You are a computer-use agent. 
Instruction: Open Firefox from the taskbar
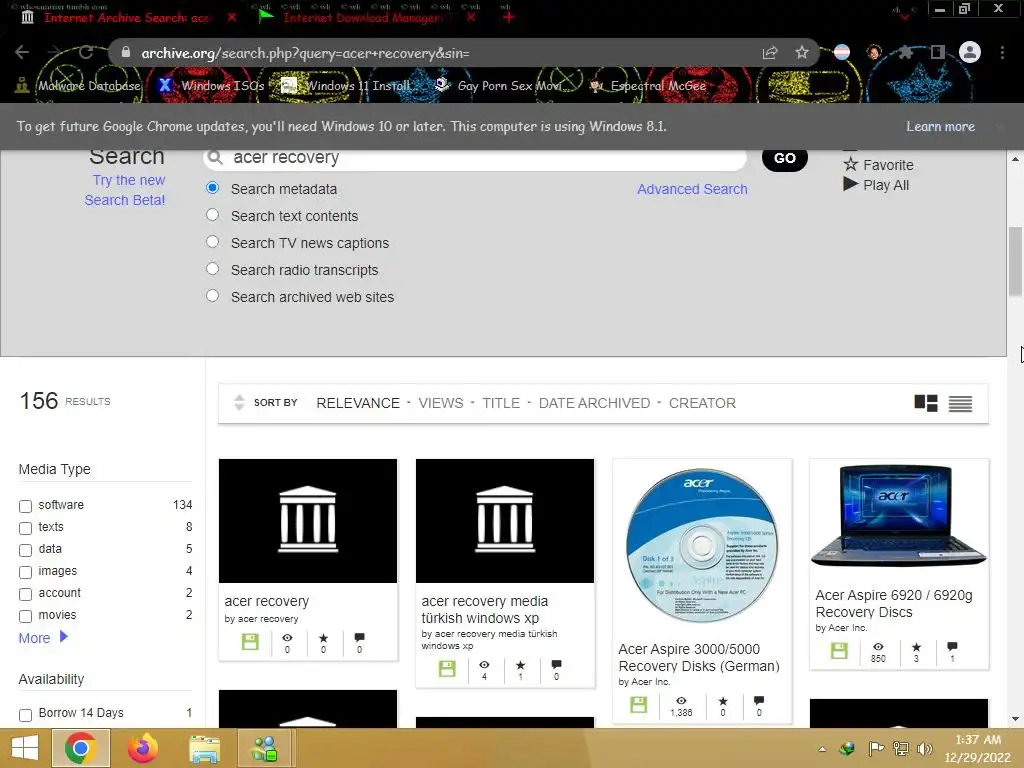143,748
